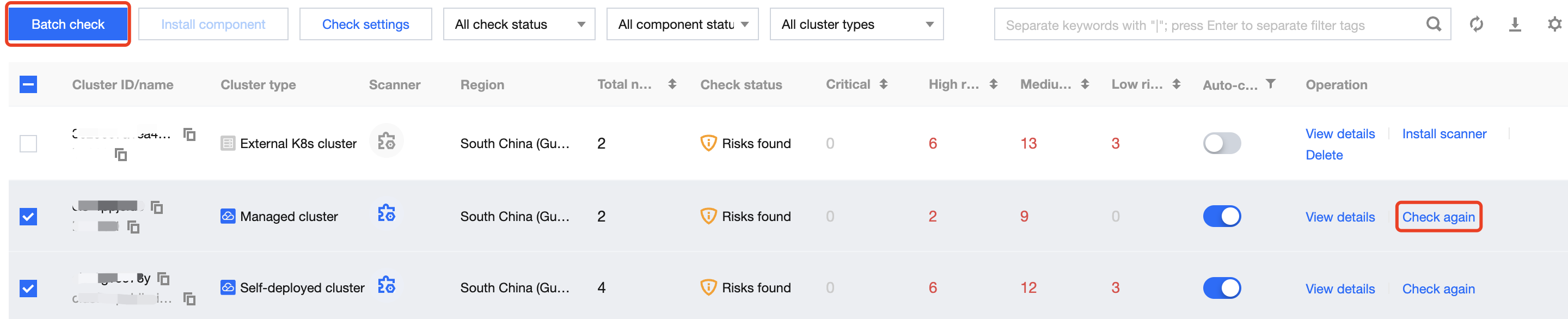
Task: Click the download export icon
Action: [x=1515, y=24]
